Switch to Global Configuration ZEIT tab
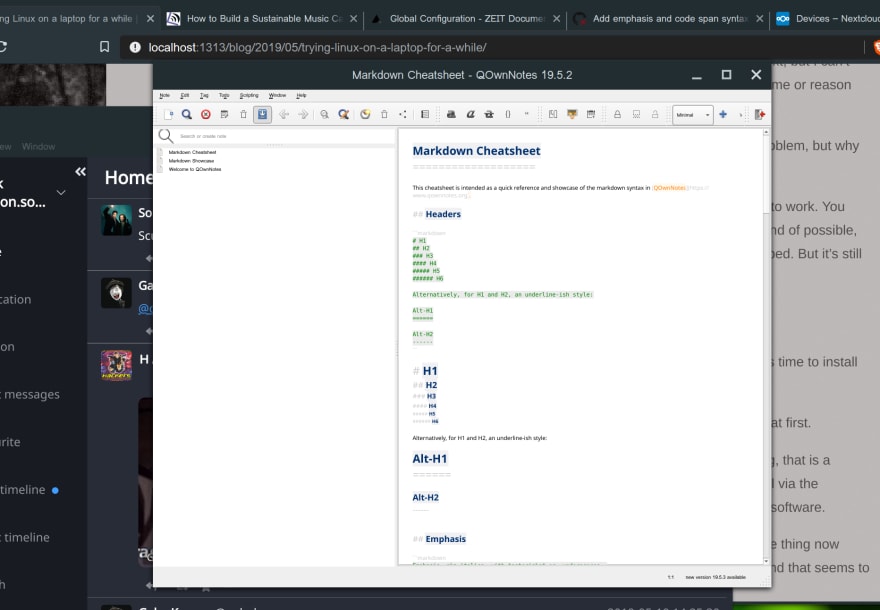The image size is (880, 610). coord(466,19)
